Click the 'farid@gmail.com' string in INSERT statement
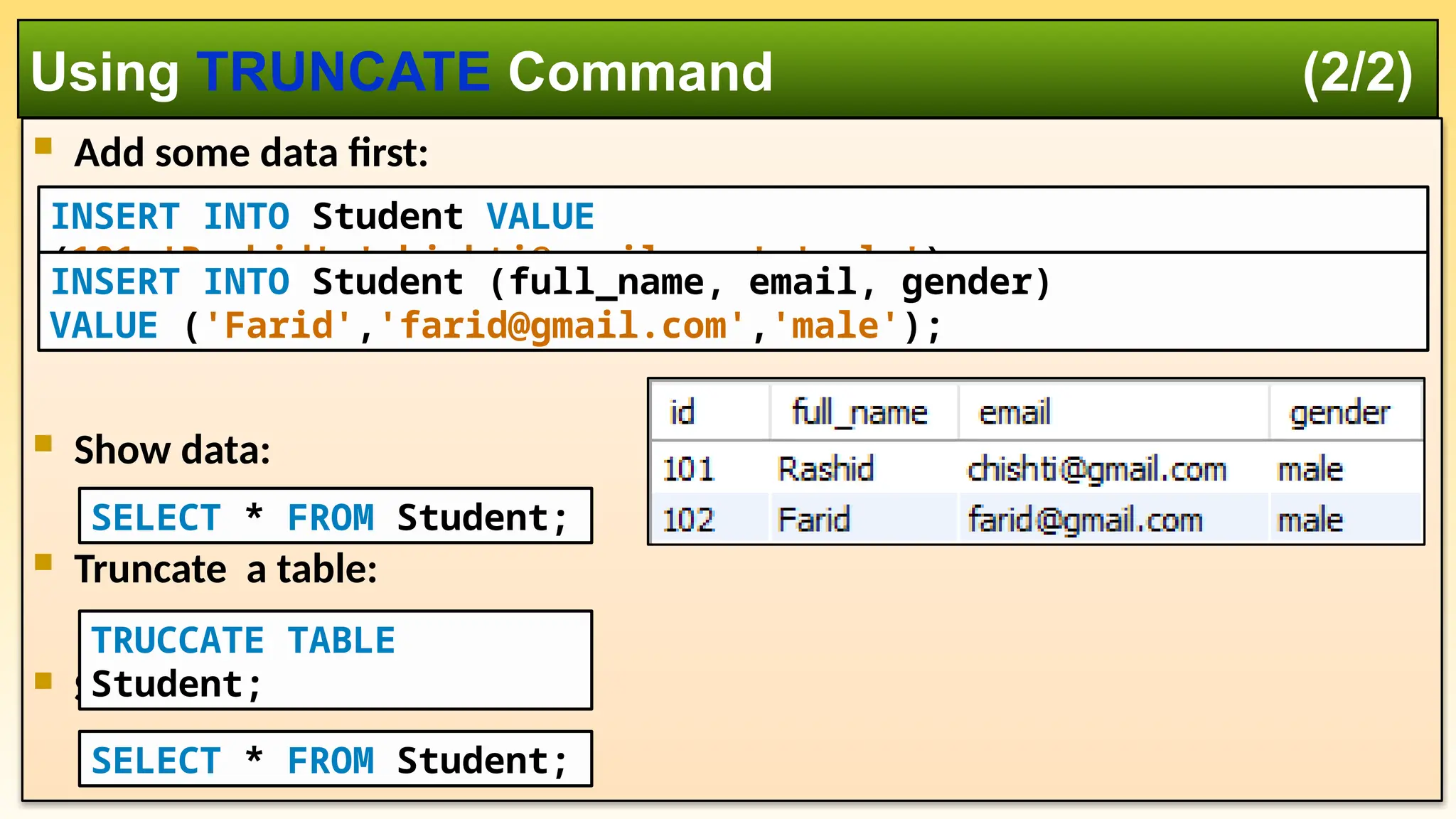 [562, 326]
